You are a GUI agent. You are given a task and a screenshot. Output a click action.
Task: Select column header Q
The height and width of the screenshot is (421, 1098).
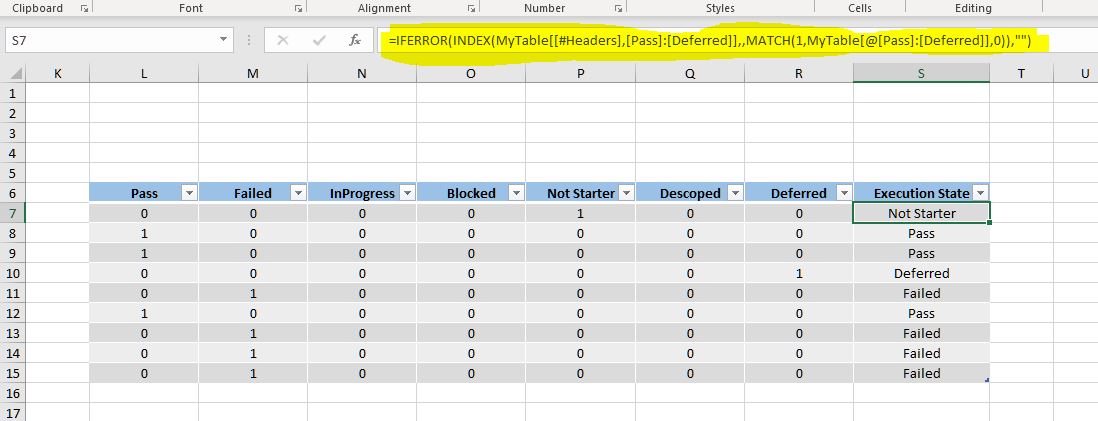click(x=690, y=74)
